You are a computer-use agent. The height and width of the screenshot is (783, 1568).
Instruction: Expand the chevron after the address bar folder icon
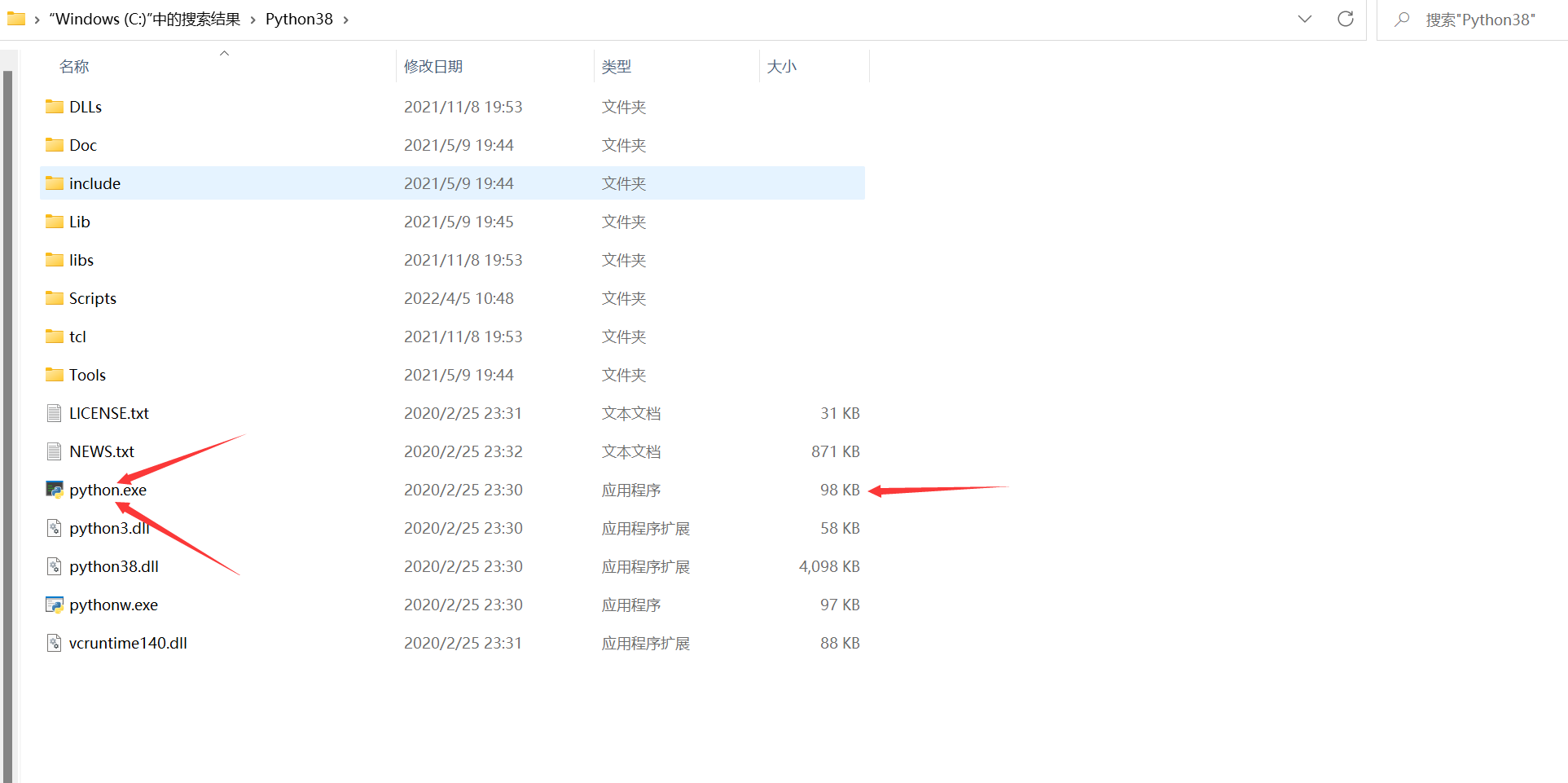37,20
